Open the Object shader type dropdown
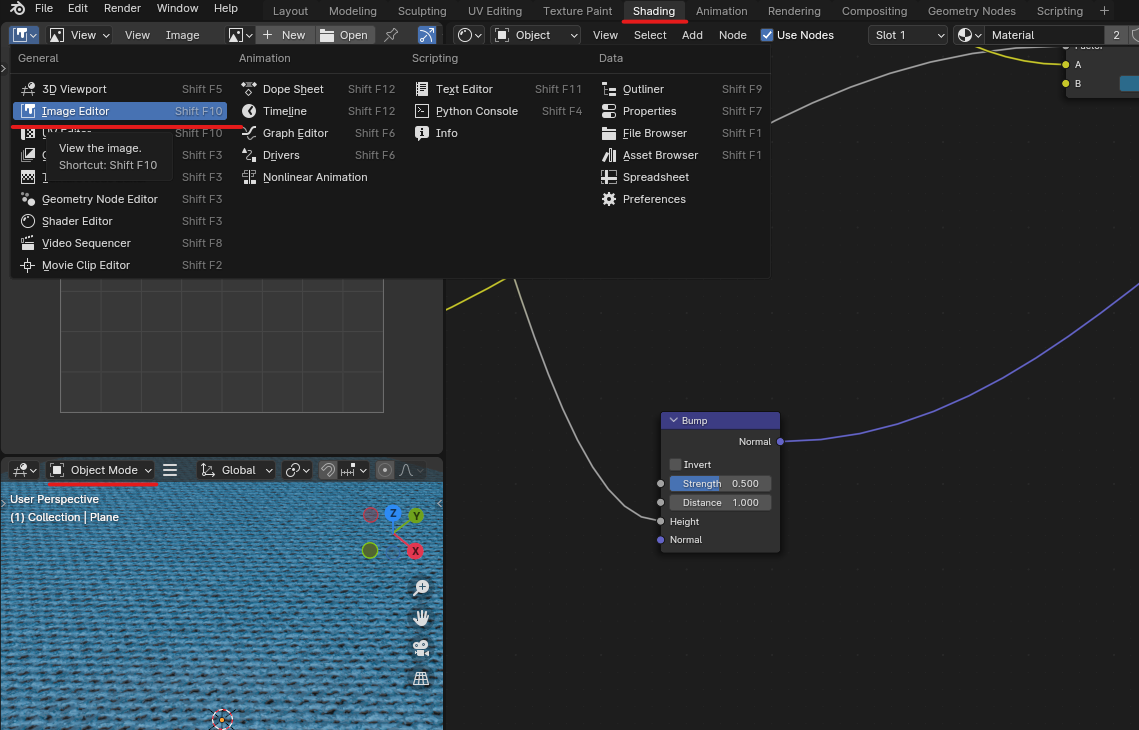 pyautogui.click(x=536, y=35)
